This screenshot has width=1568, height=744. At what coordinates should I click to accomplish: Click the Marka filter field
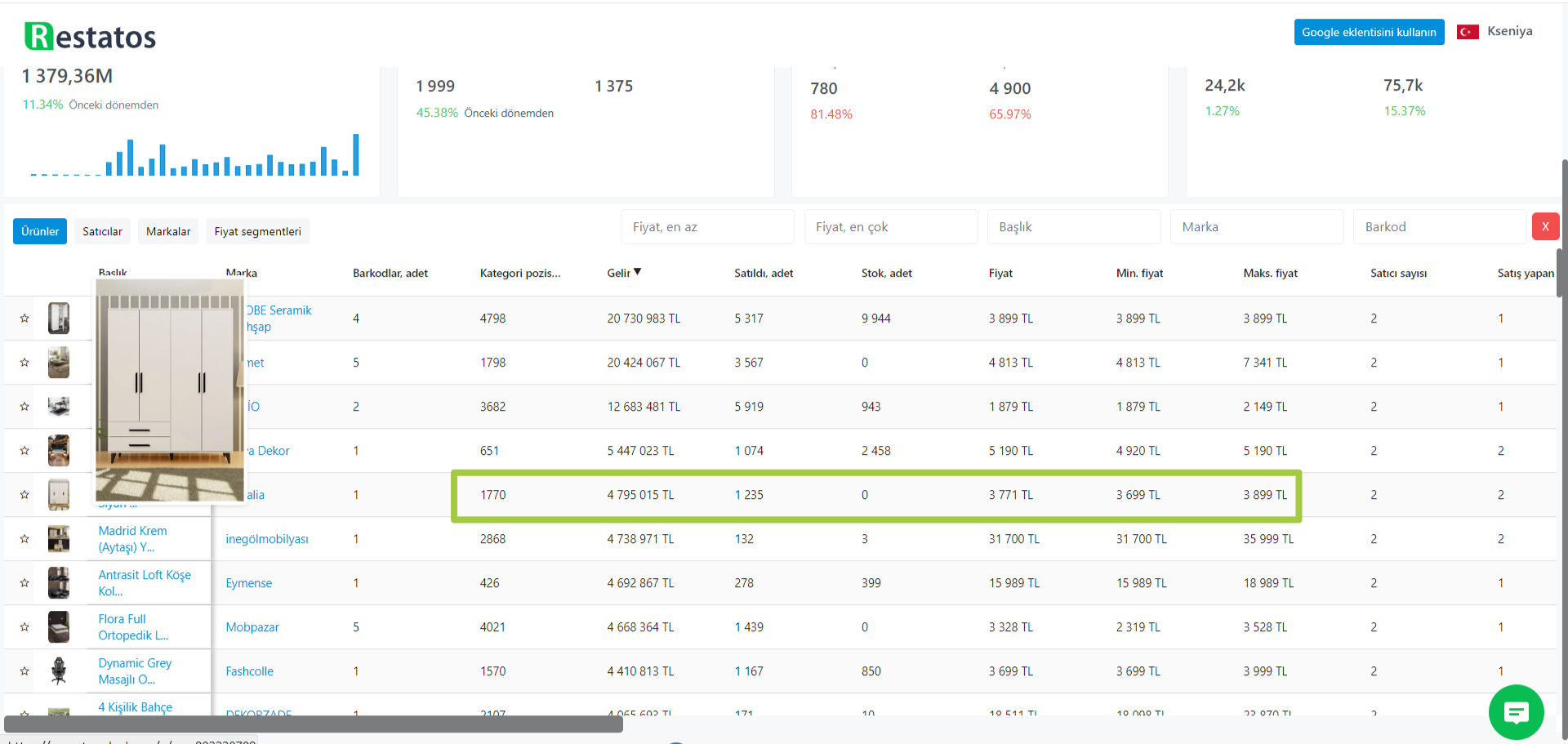pos(1257,227)
